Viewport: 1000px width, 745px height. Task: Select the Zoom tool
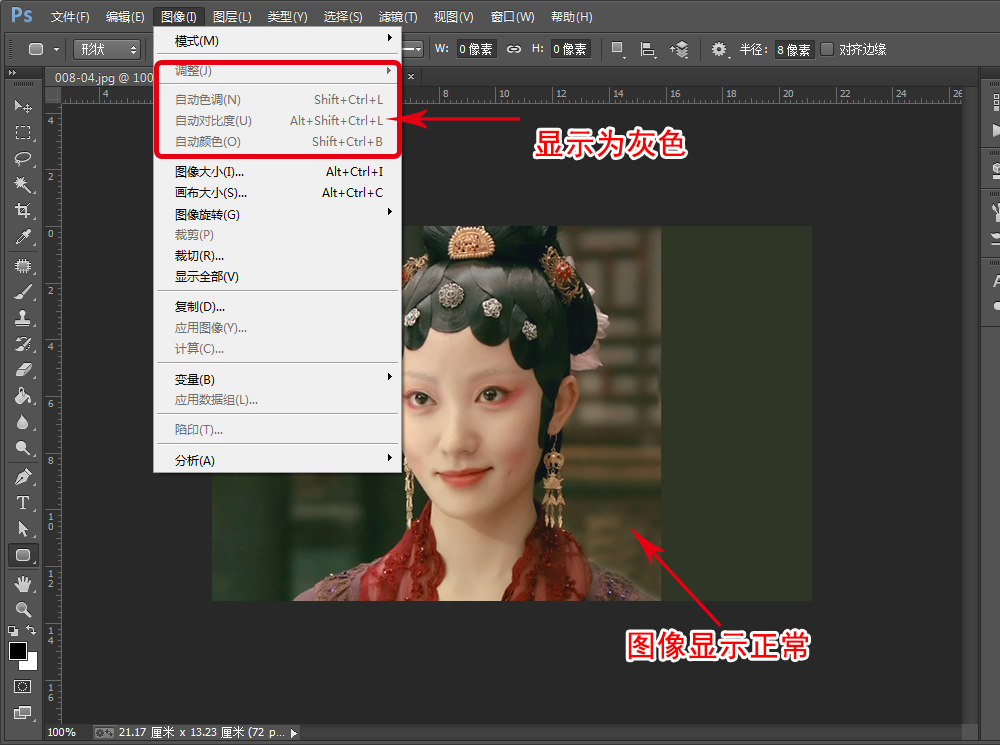coord(23,609)
